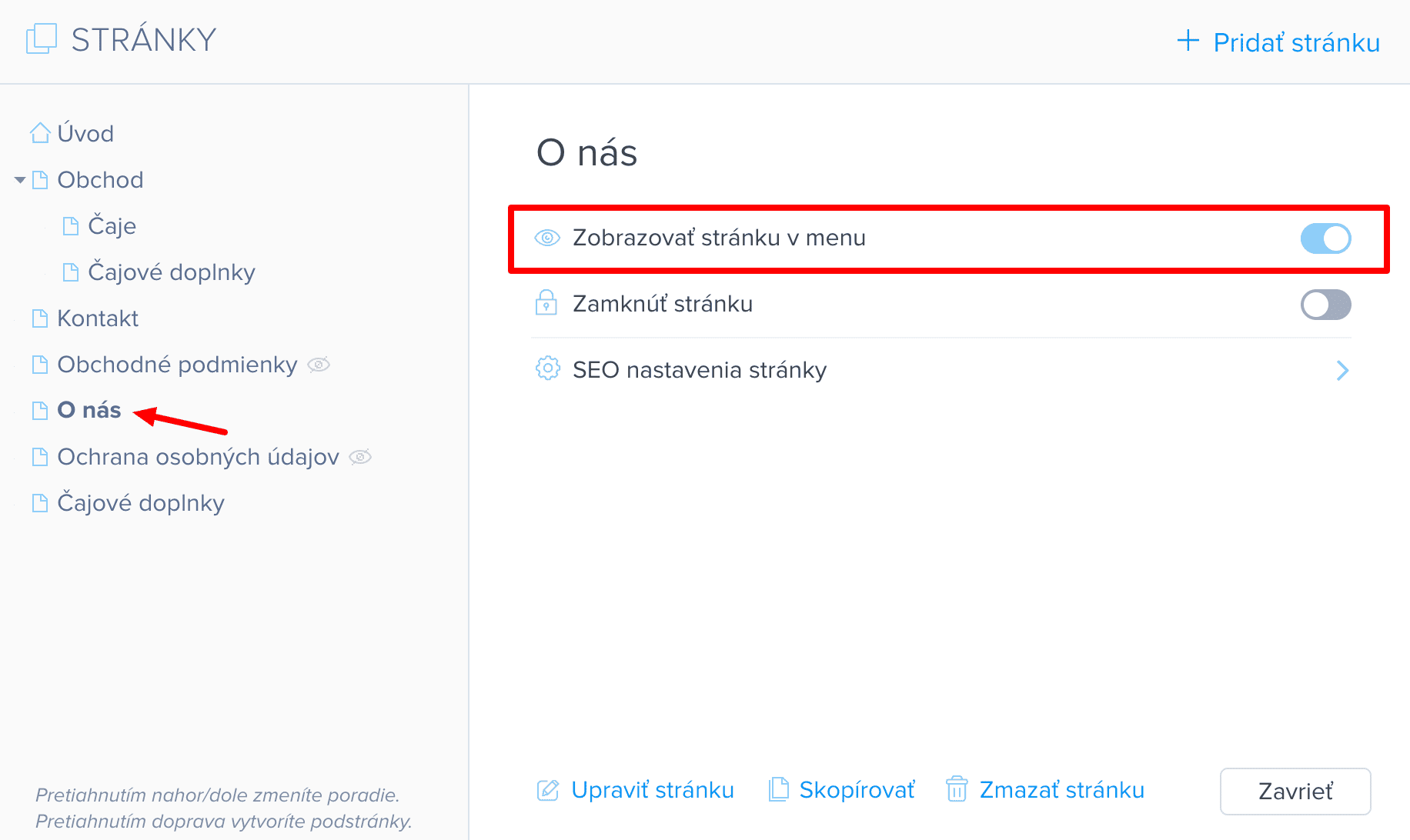This screenshot has height=840, width=1410.
Task: Click hidden eye icon next to Obchodné podmienky
Action: (319, 365)
